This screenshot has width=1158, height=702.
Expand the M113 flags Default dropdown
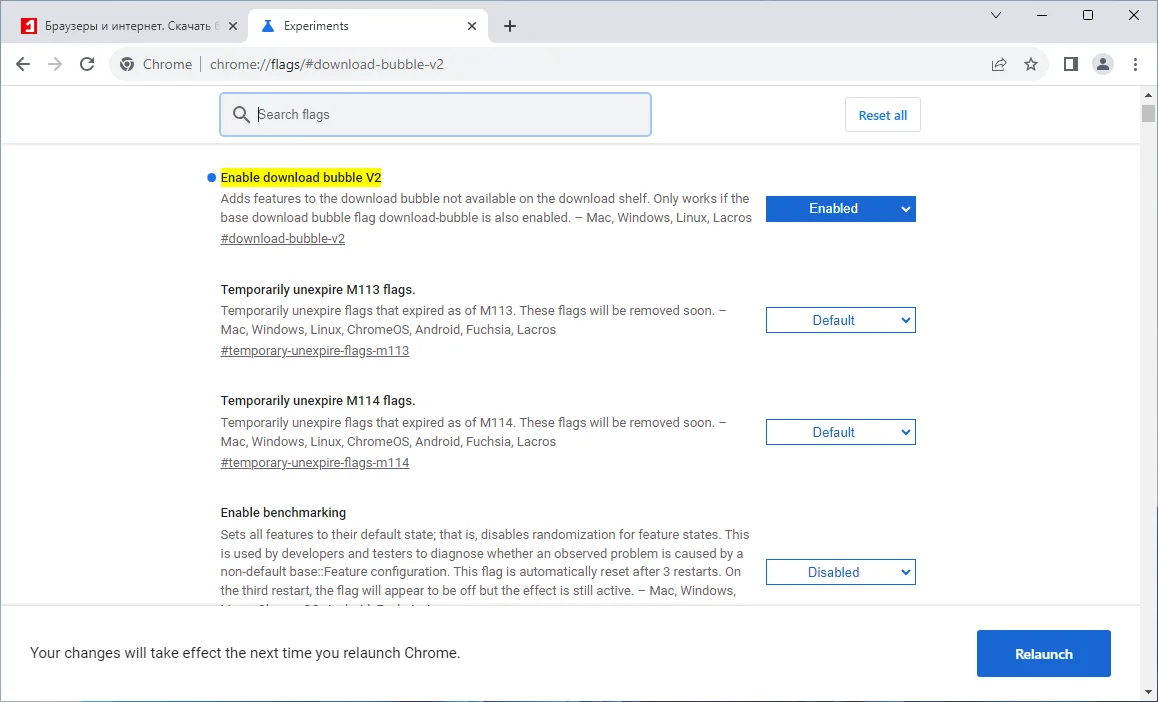pos(840,321)
